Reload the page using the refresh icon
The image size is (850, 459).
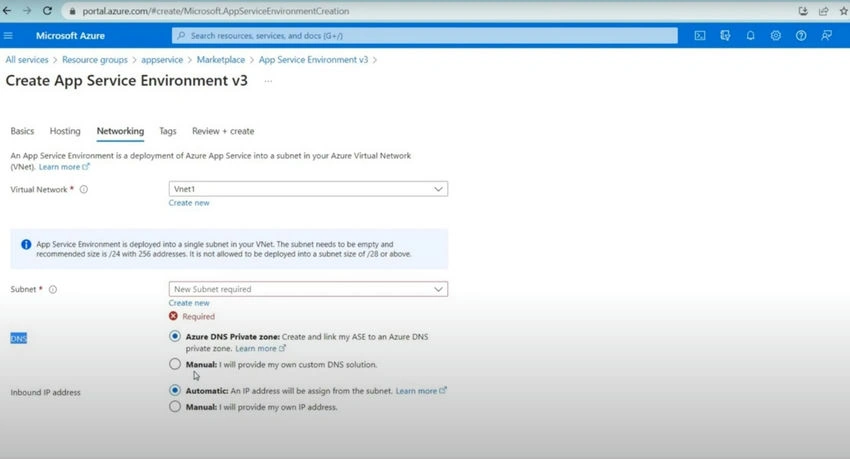click(48, 11)
